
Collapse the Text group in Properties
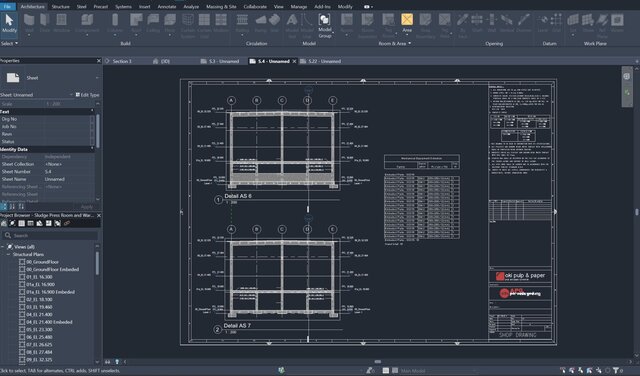pos(92,111)
